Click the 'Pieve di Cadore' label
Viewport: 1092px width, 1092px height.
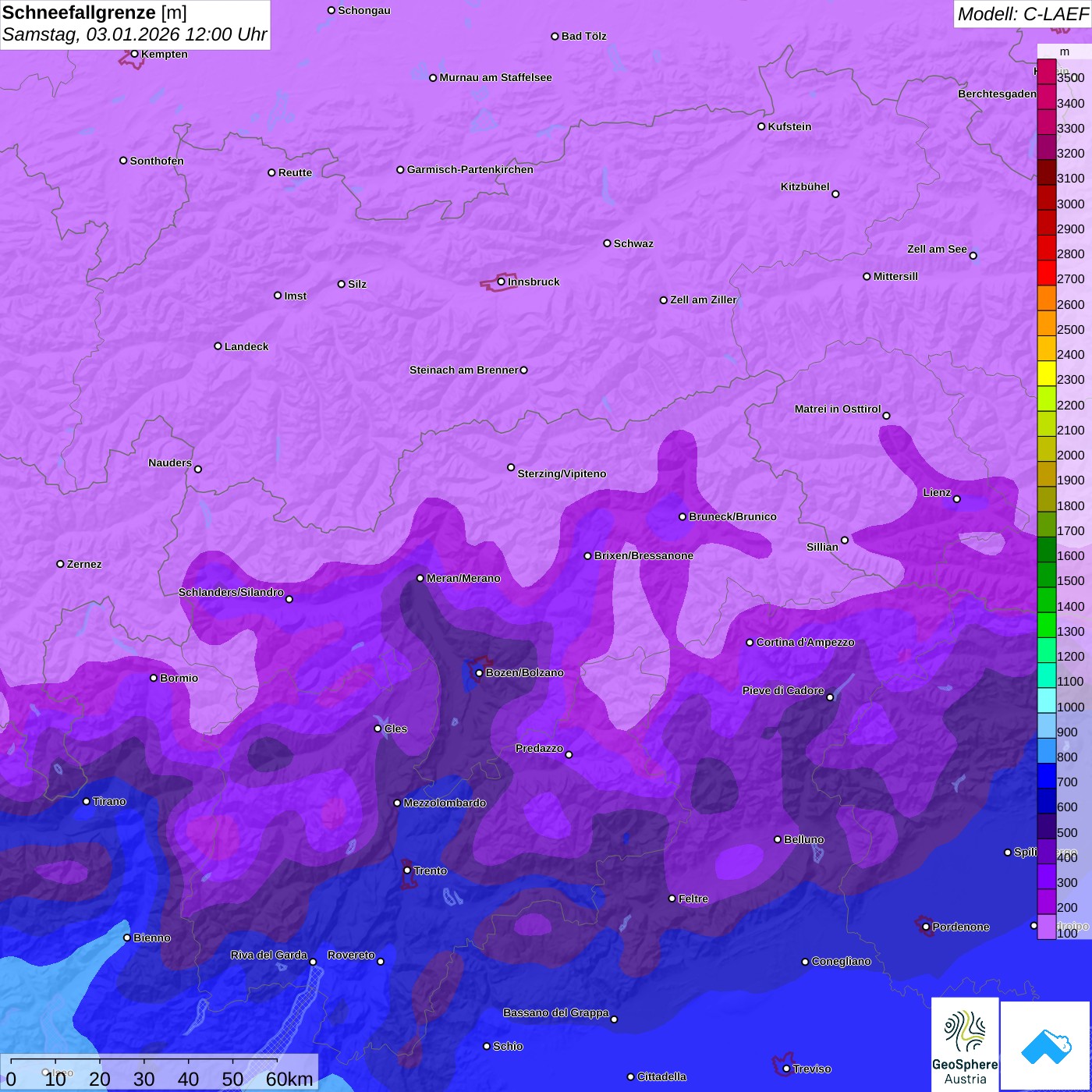click(x=783, y=690)
